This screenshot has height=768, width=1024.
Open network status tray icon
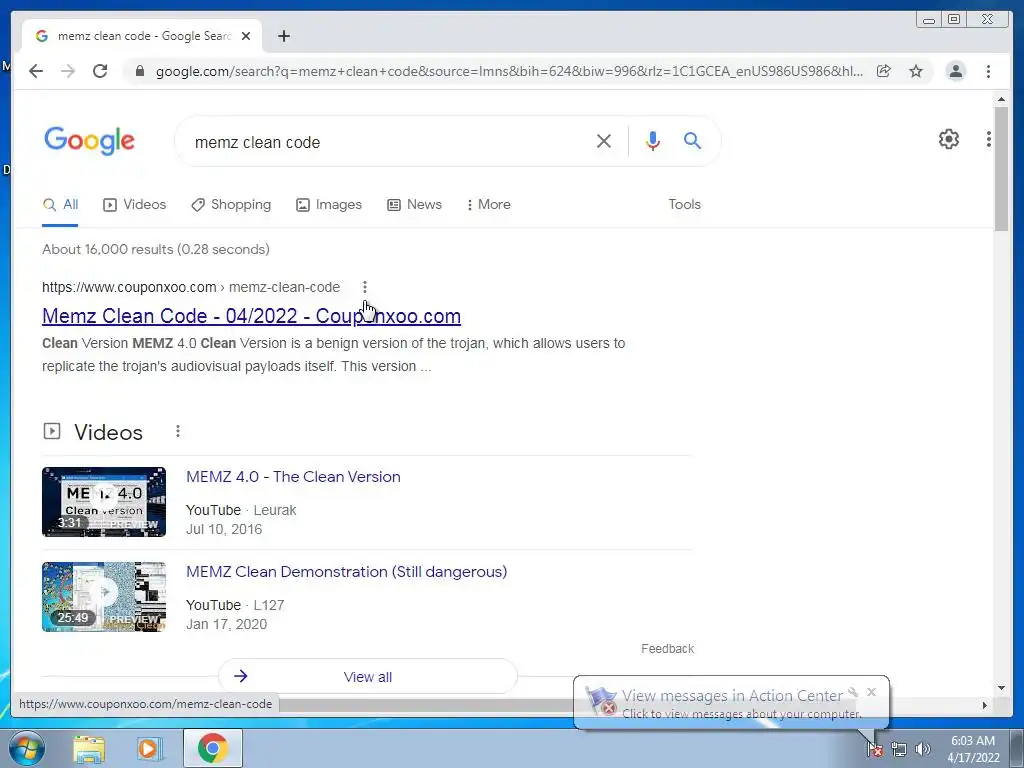tap(899, 750)
